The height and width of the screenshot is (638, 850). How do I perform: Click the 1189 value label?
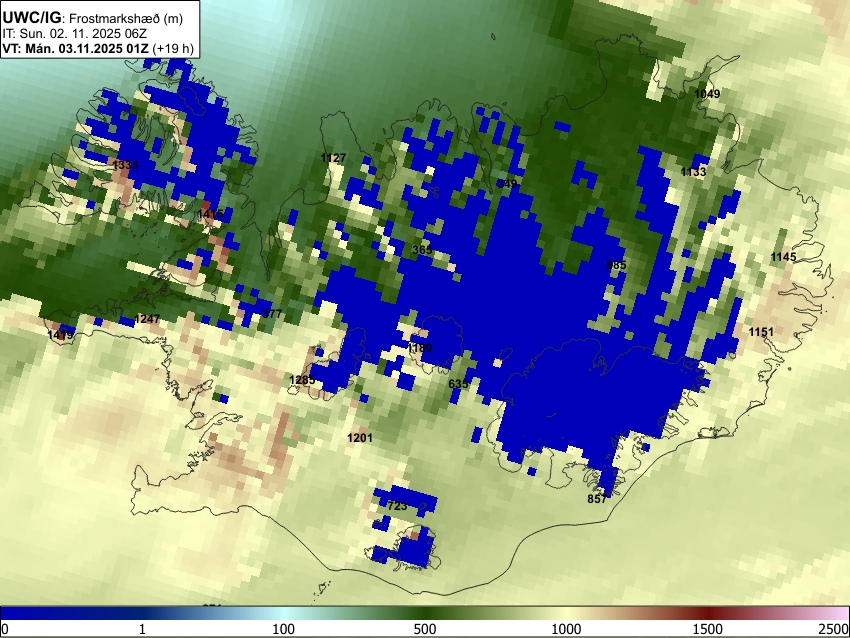[x=420, y=347]
